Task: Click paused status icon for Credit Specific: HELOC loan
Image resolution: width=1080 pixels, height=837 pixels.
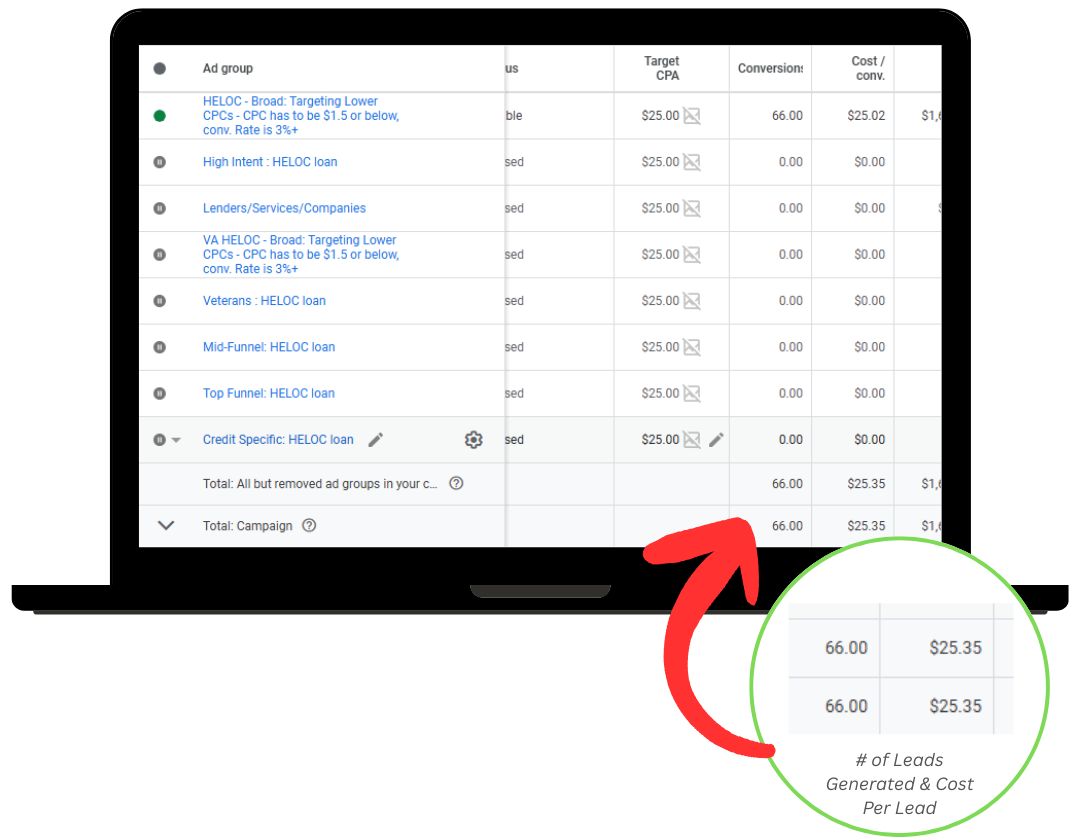Action: click(x=160, y=440)
